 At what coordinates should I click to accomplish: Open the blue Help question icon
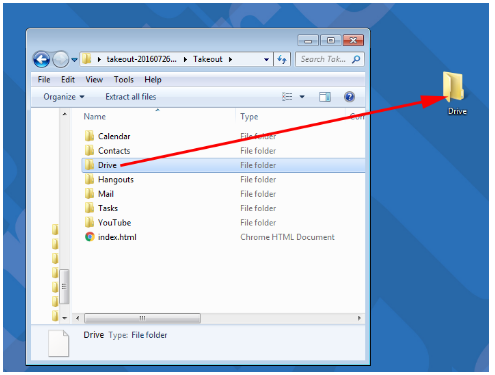[349, 97]
